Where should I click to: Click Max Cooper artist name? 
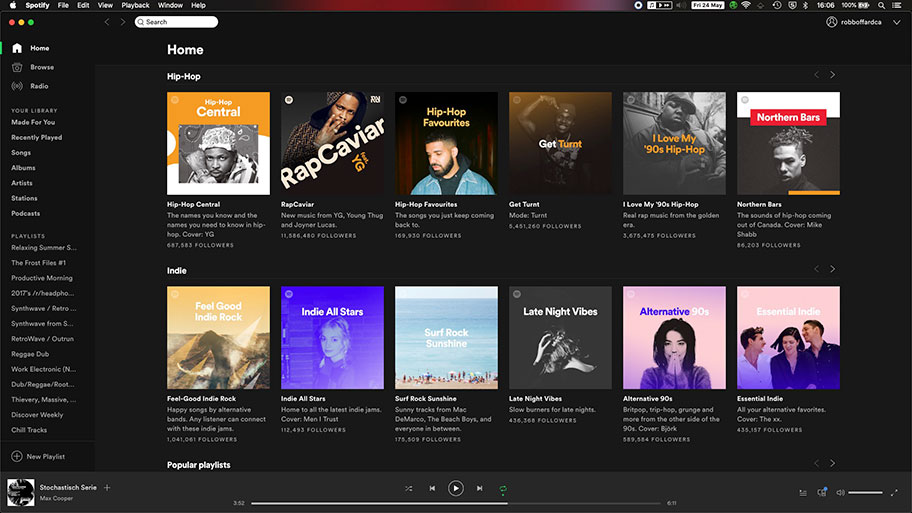[x=56, y=498]
